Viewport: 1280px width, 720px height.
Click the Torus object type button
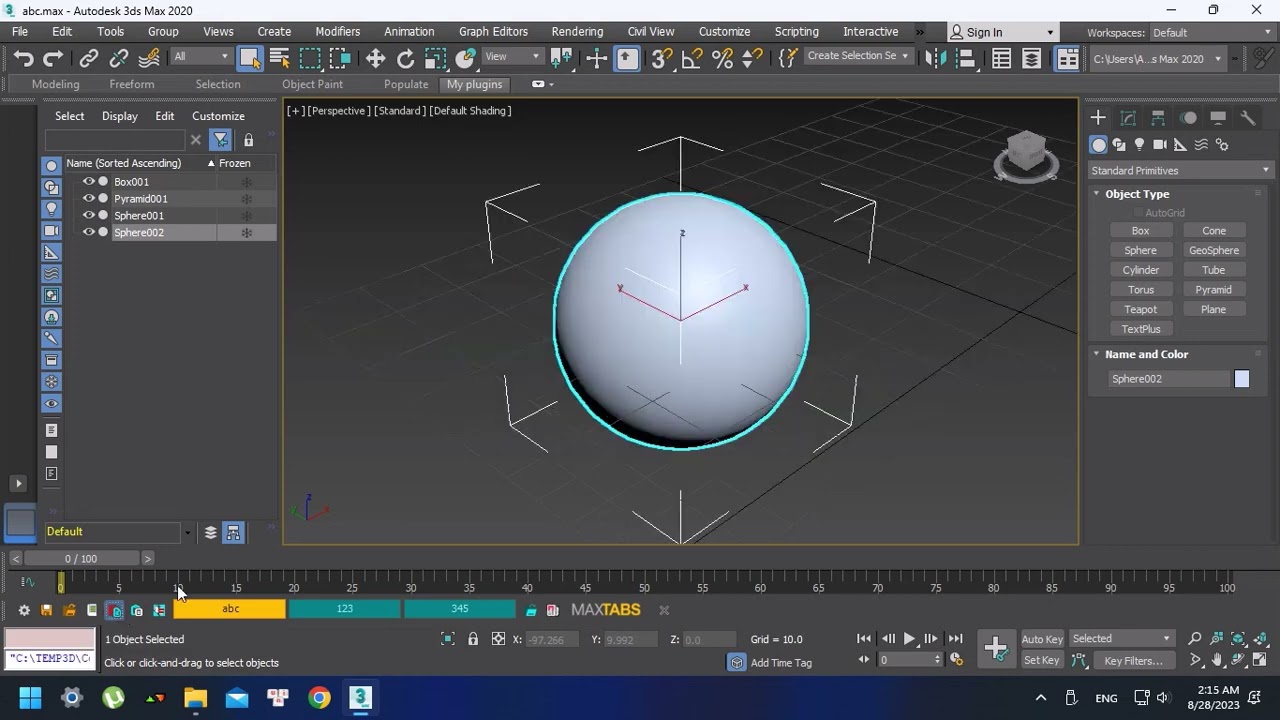pyautogui.click(x=1140, y=290)
